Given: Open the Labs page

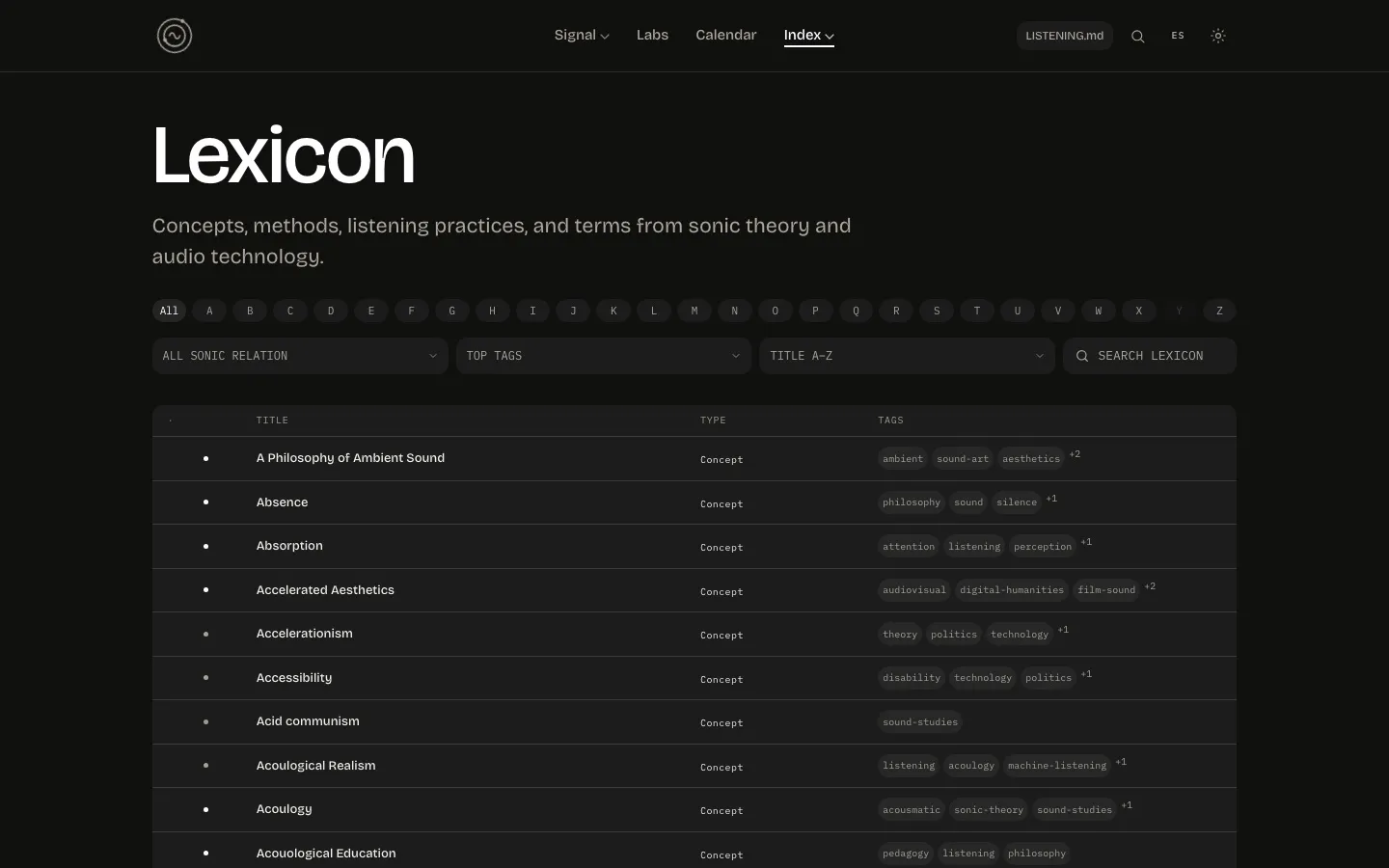Looking at the screenshot, I should click(x=652, y=35).
